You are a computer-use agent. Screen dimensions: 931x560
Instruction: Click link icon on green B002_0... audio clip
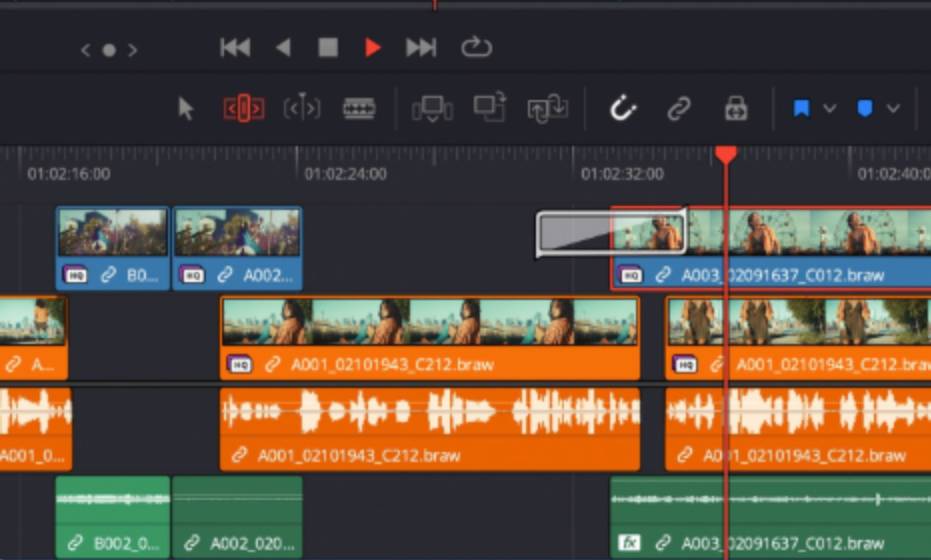[x=75, y=543]
